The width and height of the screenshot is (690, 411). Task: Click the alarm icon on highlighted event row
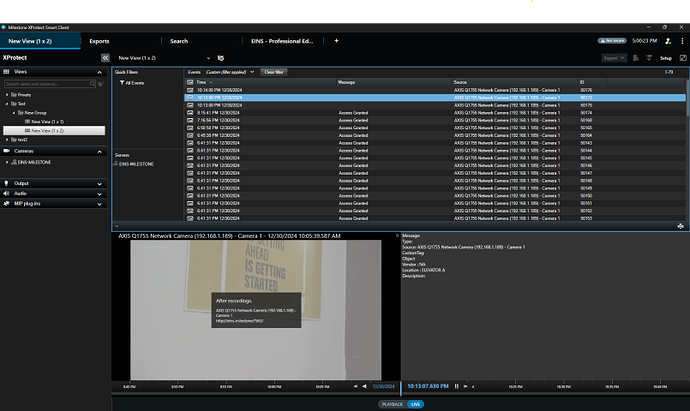tap(190, 97)
